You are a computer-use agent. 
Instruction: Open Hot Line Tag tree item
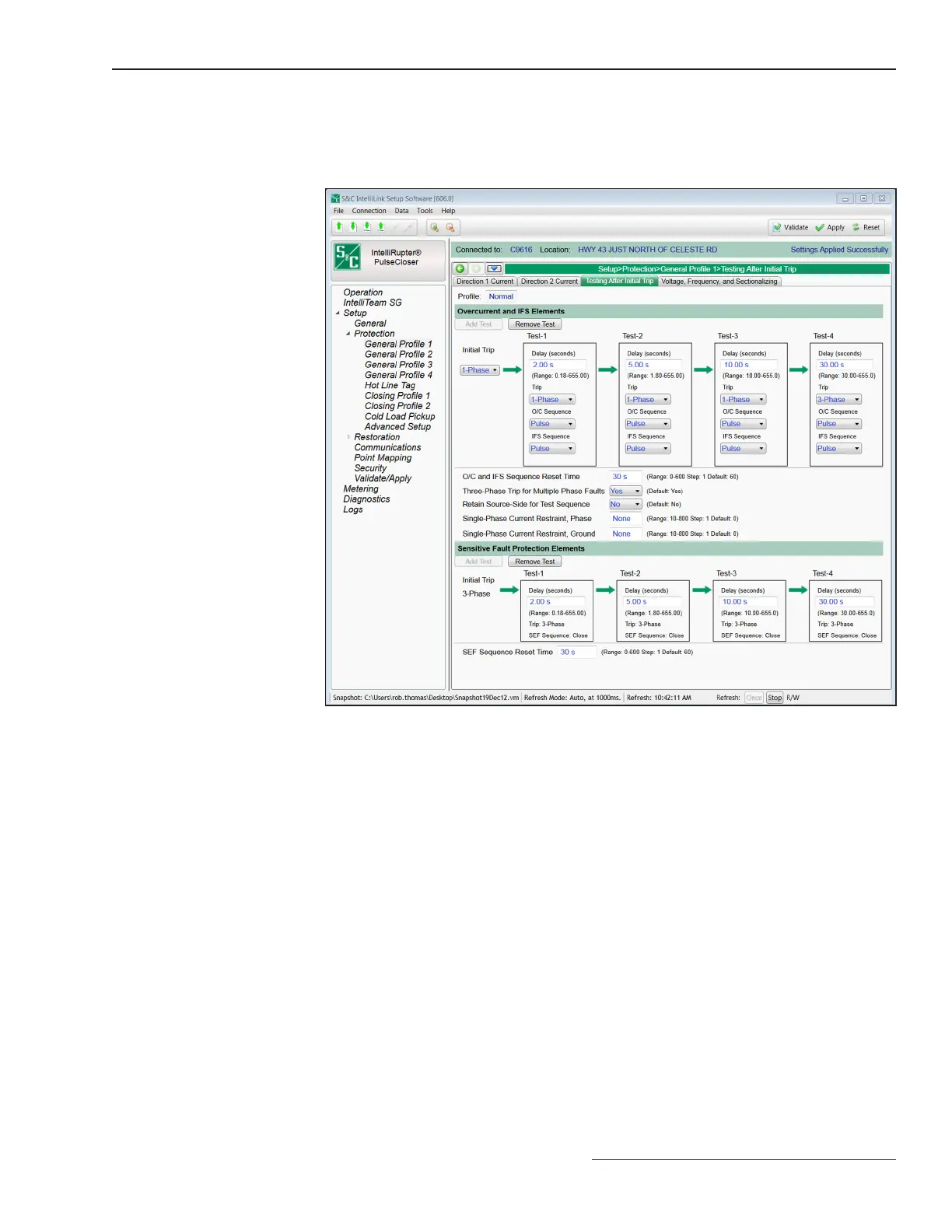click(x=390, y=386)
